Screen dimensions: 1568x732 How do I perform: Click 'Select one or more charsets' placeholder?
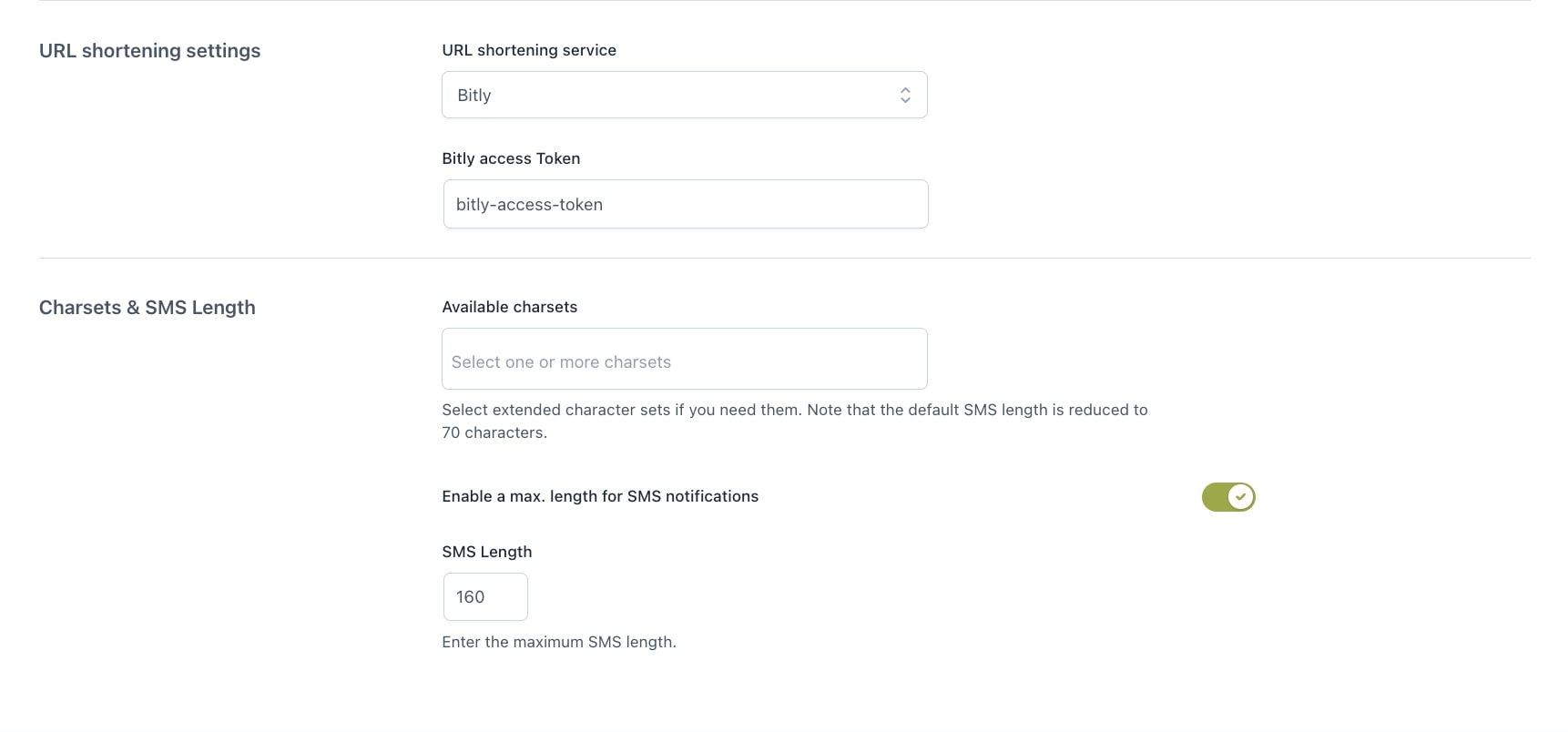coord(561,362)
